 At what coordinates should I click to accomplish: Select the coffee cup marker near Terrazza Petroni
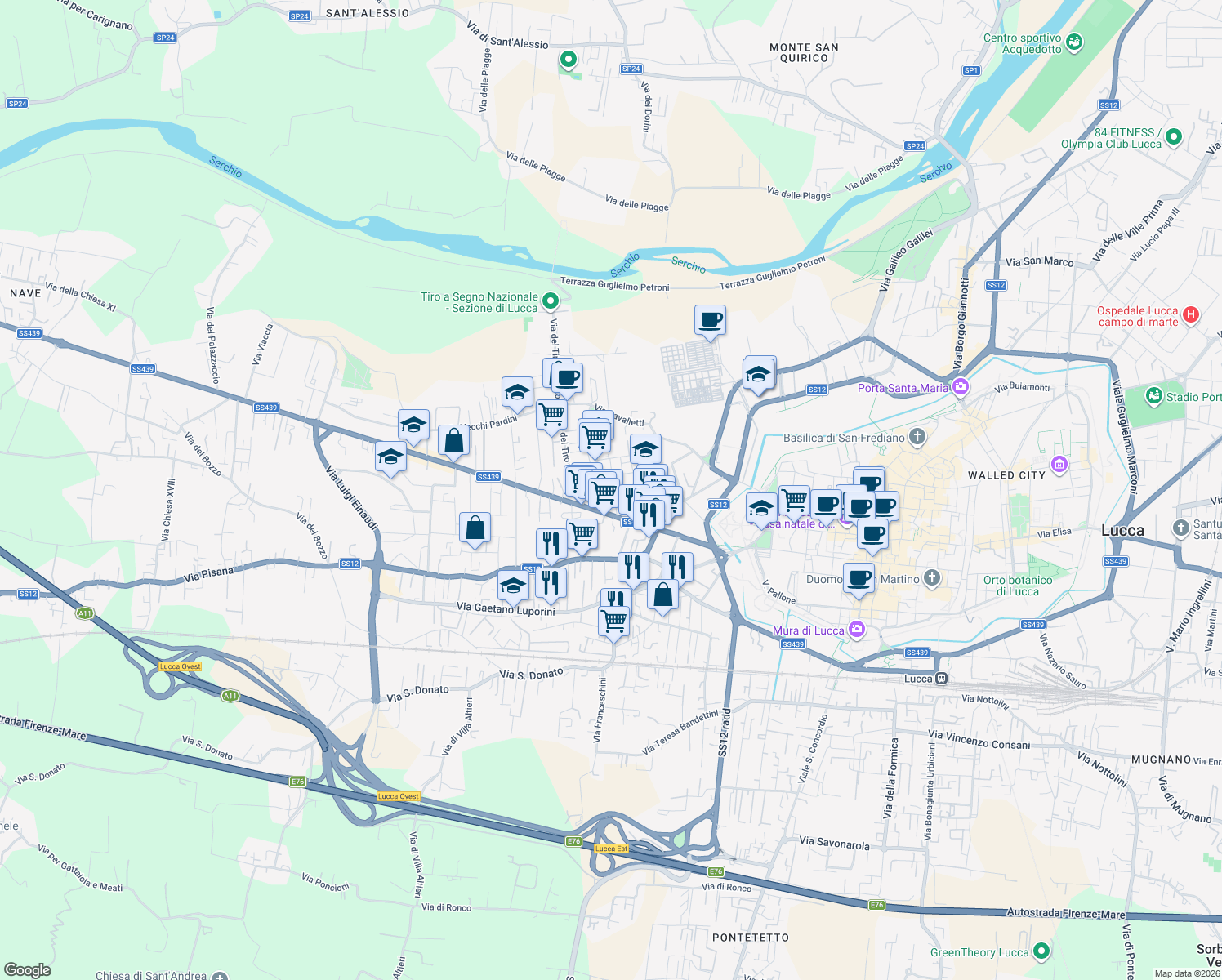[709, 321]
